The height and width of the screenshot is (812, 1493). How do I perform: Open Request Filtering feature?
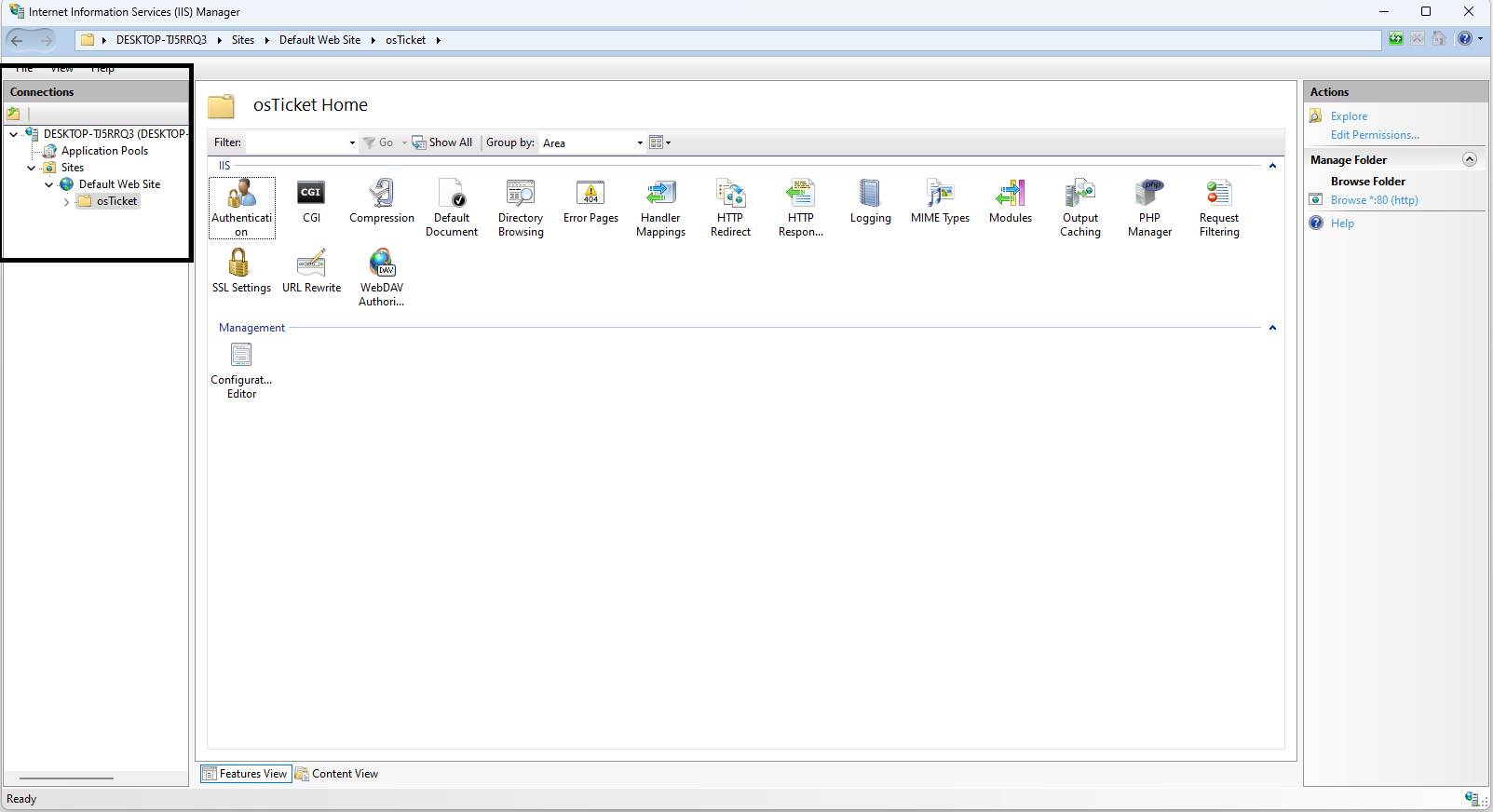point(1219,209)
